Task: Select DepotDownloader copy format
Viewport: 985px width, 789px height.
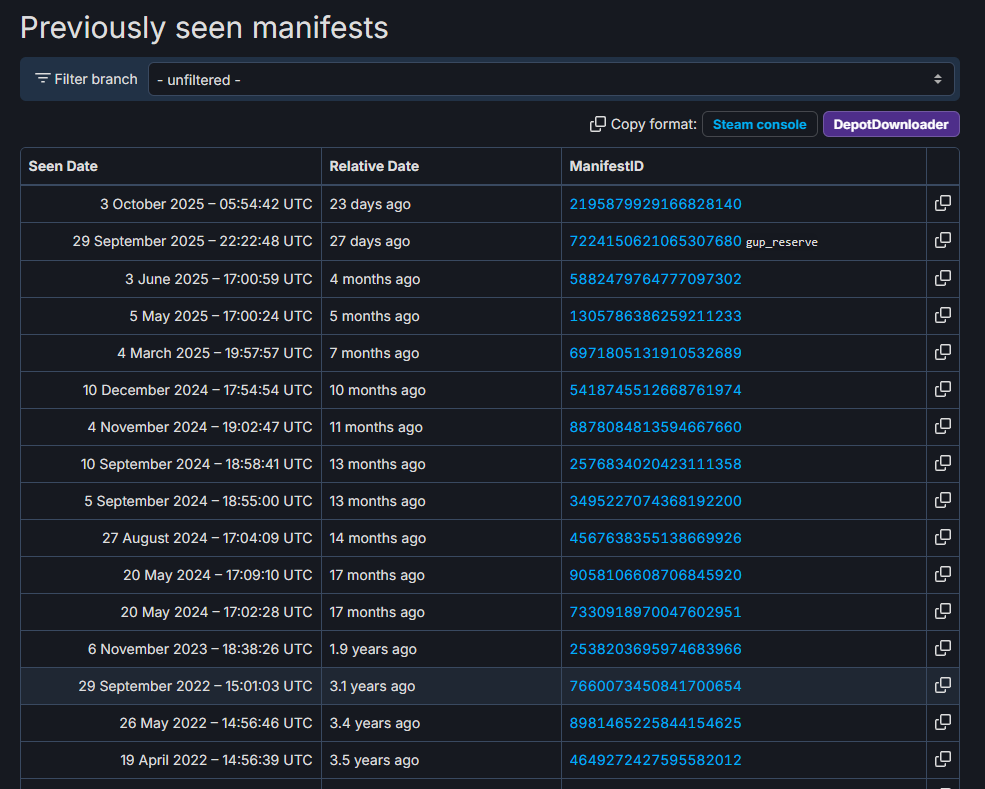Action: (x=891, y=124)
